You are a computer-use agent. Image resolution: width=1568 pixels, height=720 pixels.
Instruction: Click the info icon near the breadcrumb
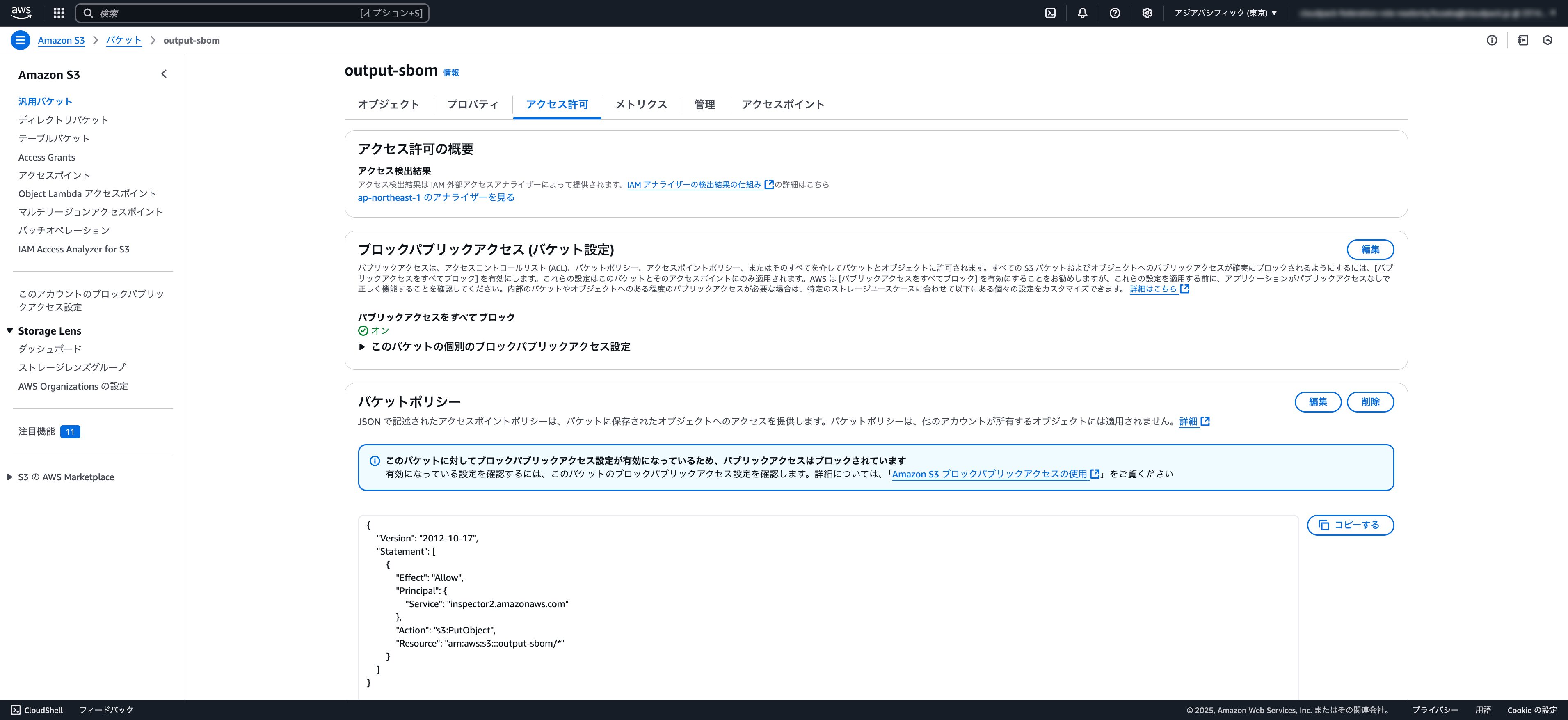(x=1493, y=40)
